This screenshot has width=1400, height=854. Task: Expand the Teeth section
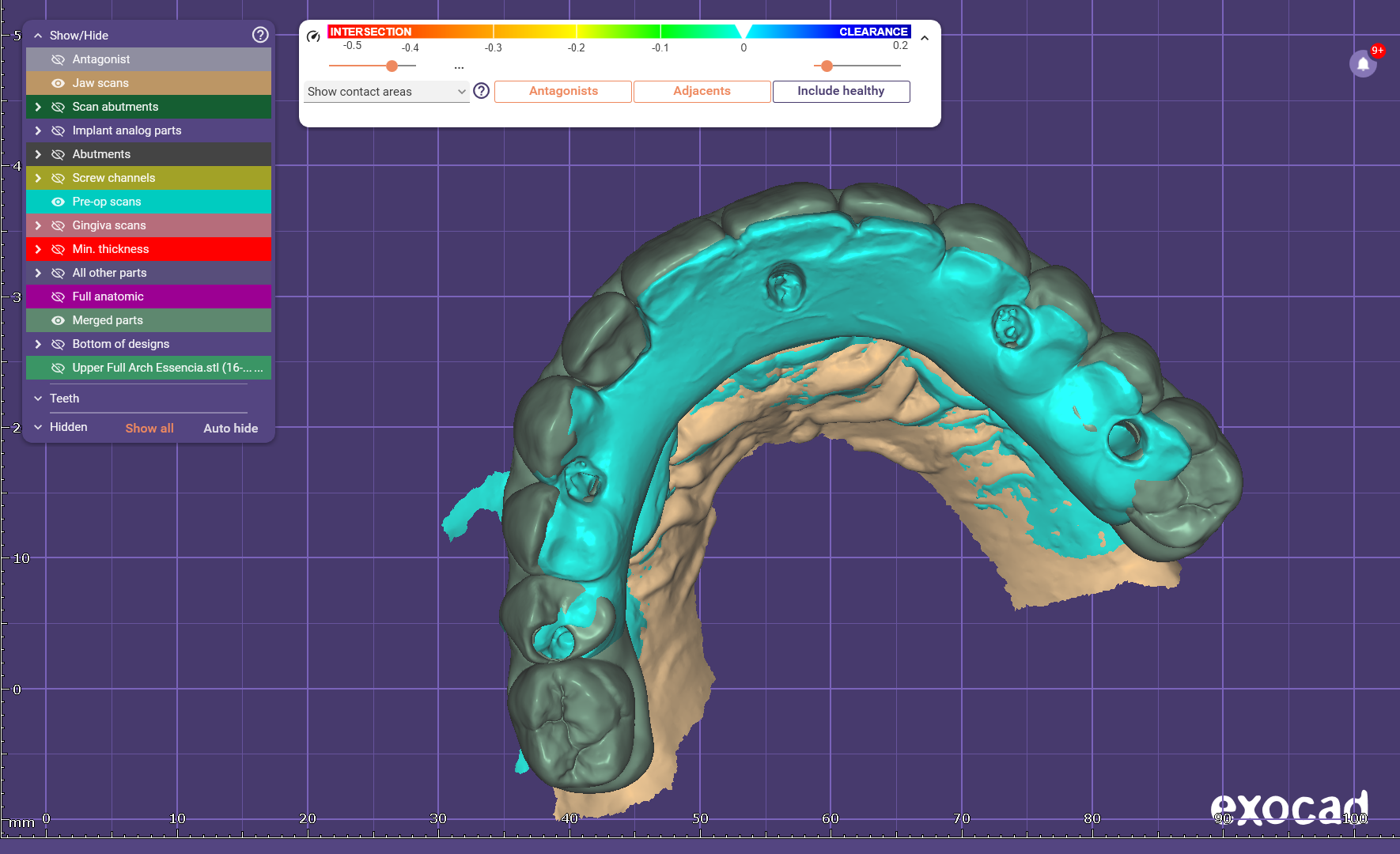tap(38, 399)
